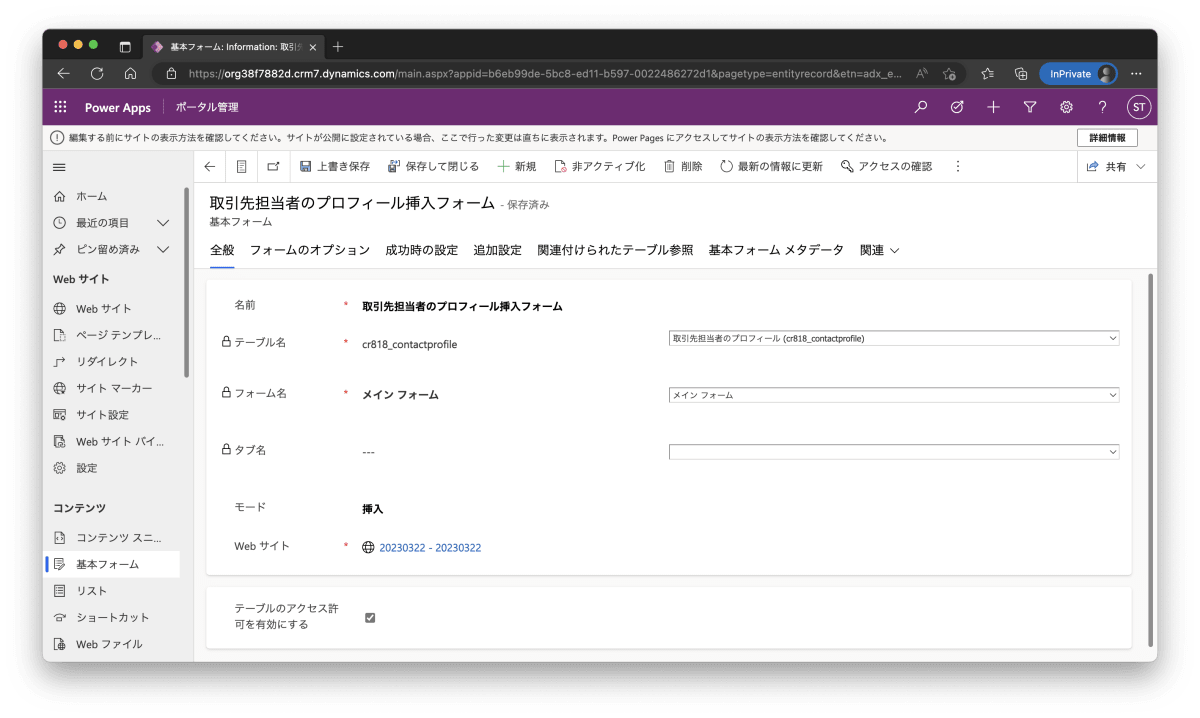Open the task flow target icon in header
The height and width of the screenshot is (718, 1200).
[x=957, y=107]
